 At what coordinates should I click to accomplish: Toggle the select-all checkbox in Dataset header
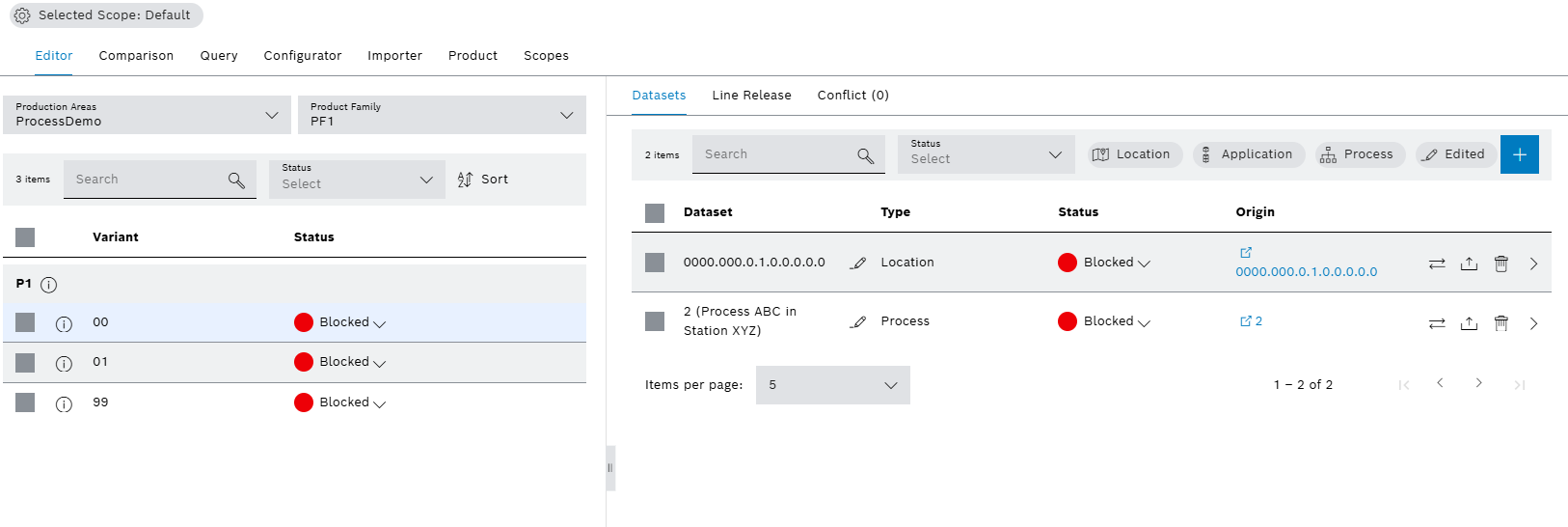click(x=655, y=213)
